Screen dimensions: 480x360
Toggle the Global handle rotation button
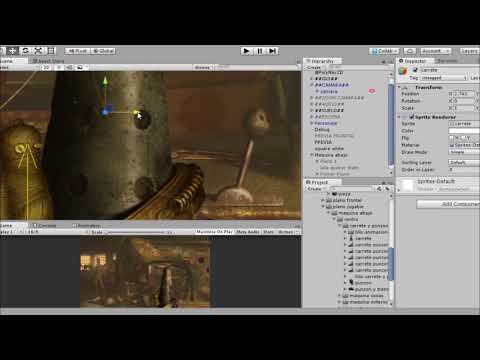[x=103, y=51]
